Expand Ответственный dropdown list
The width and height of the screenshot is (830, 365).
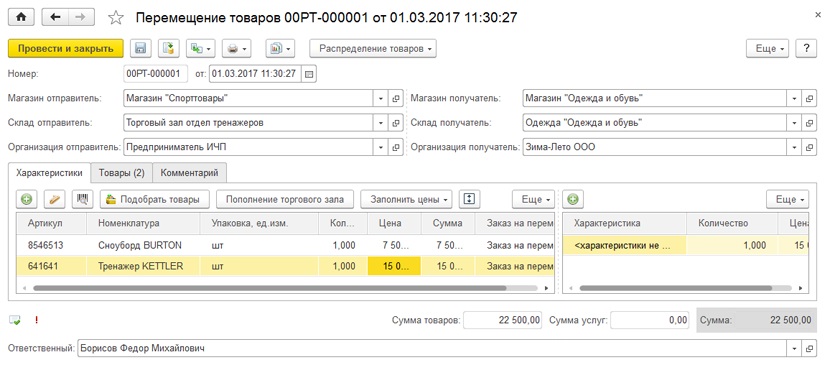794,349
